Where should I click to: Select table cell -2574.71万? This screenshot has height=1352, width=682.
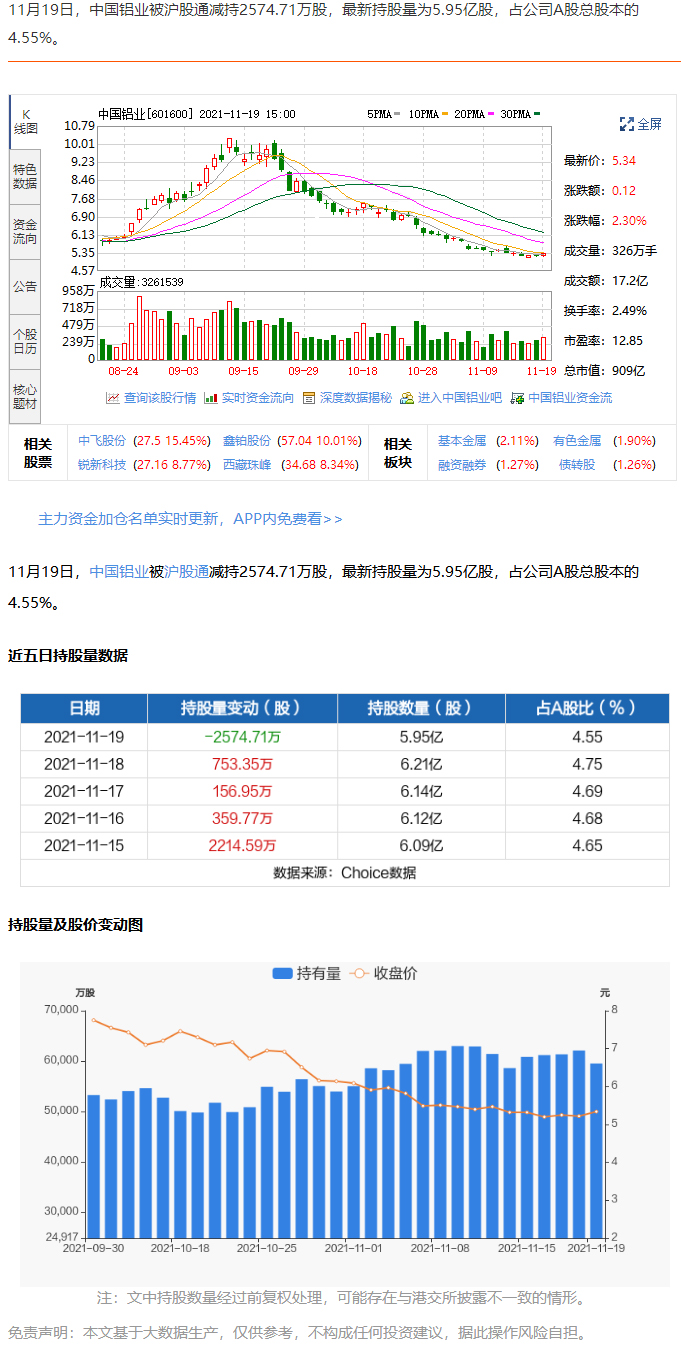[x=242, y=737]
